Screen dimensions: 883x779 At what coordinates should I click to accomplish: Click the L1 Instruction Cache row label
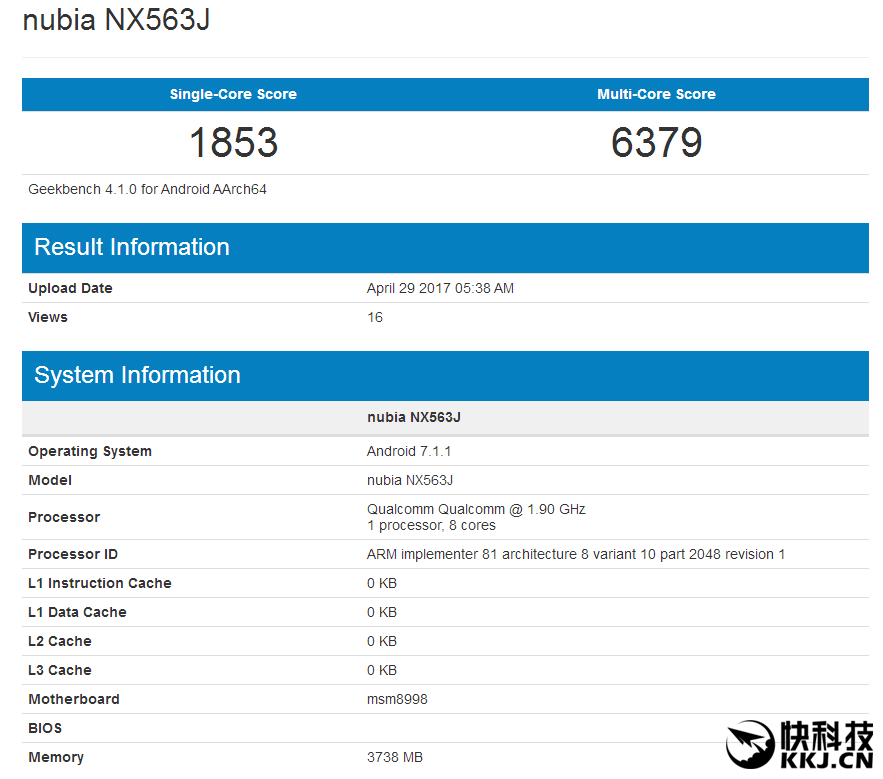click(x=100, y=583)
